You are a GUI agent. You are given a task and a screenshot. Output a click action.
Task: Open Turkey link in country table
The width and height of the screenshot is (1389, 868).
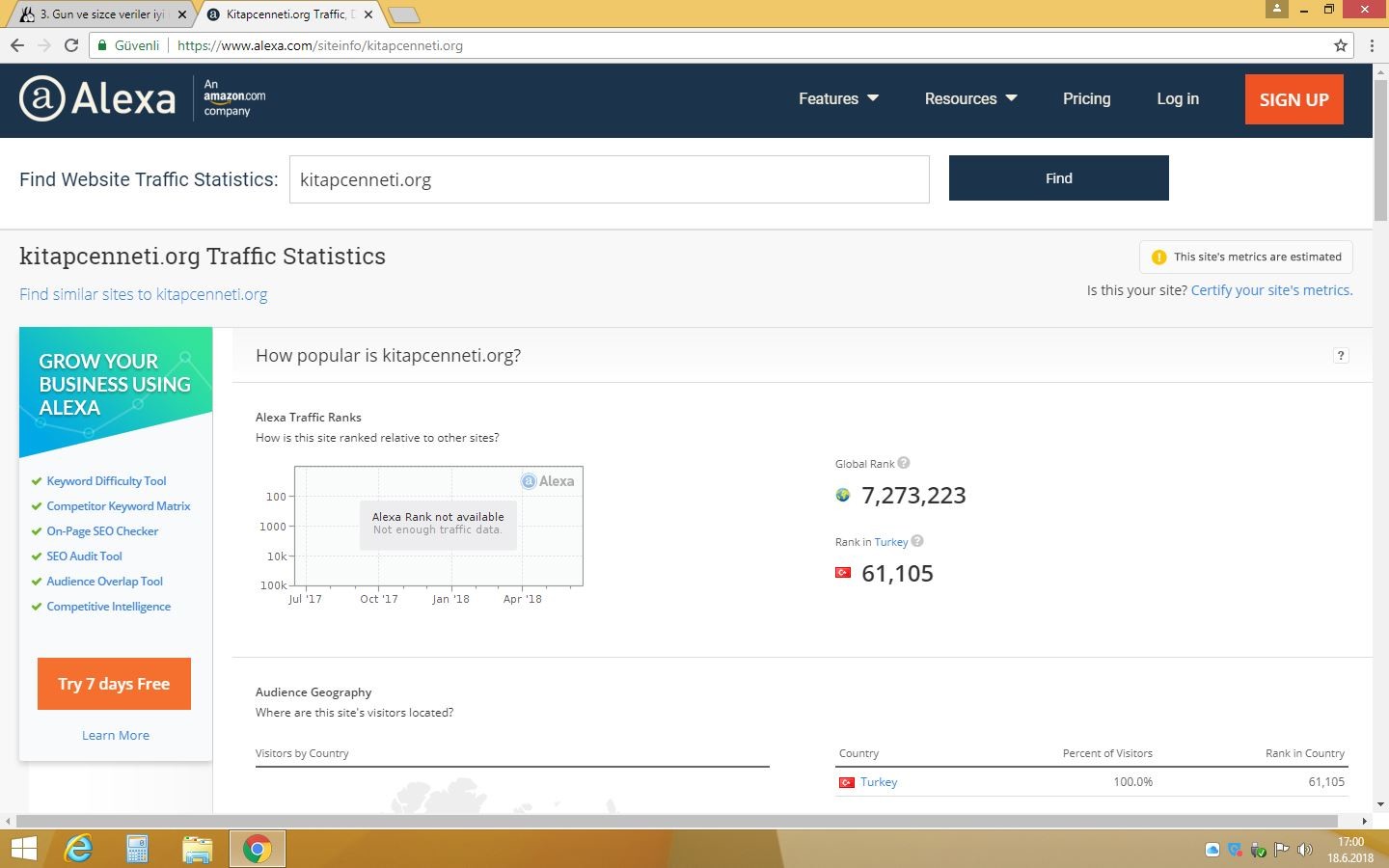[x=879, y=782]
